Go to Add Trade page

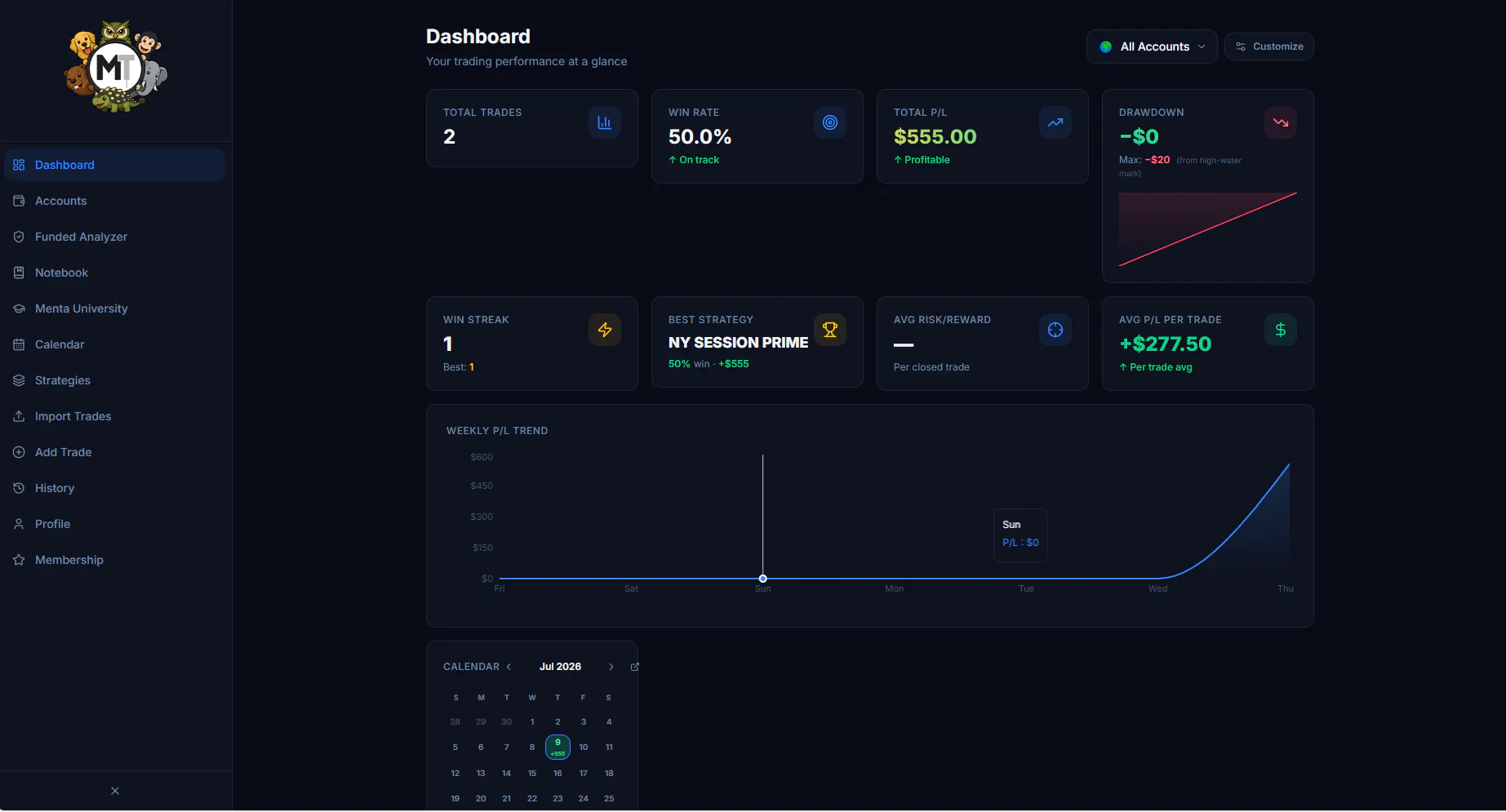pyautogui.click(x=114, y=452)
